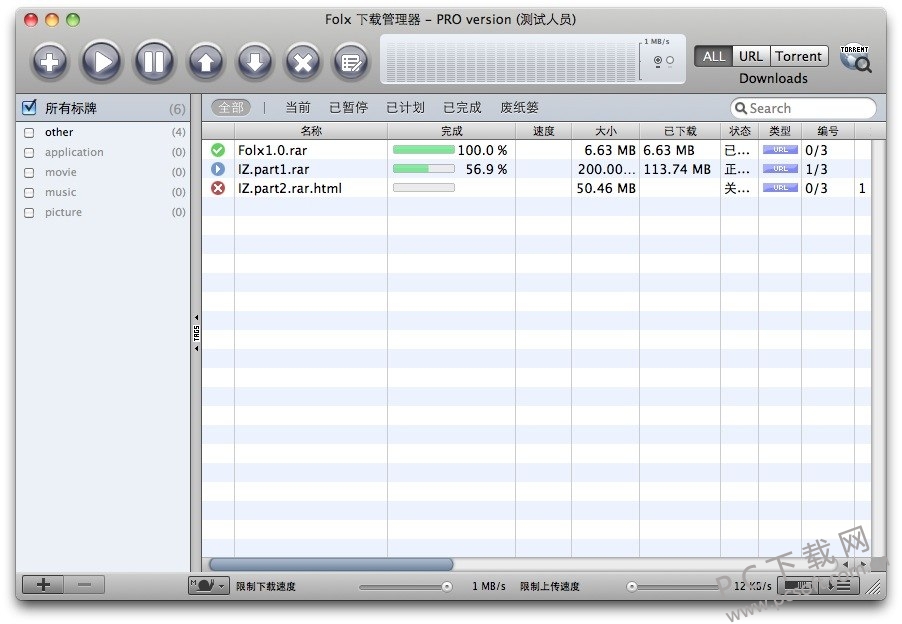Select the IZ.part1.rar file name
Image resolution: width=902 pixels, height=624 pixels.
[274, 169]
